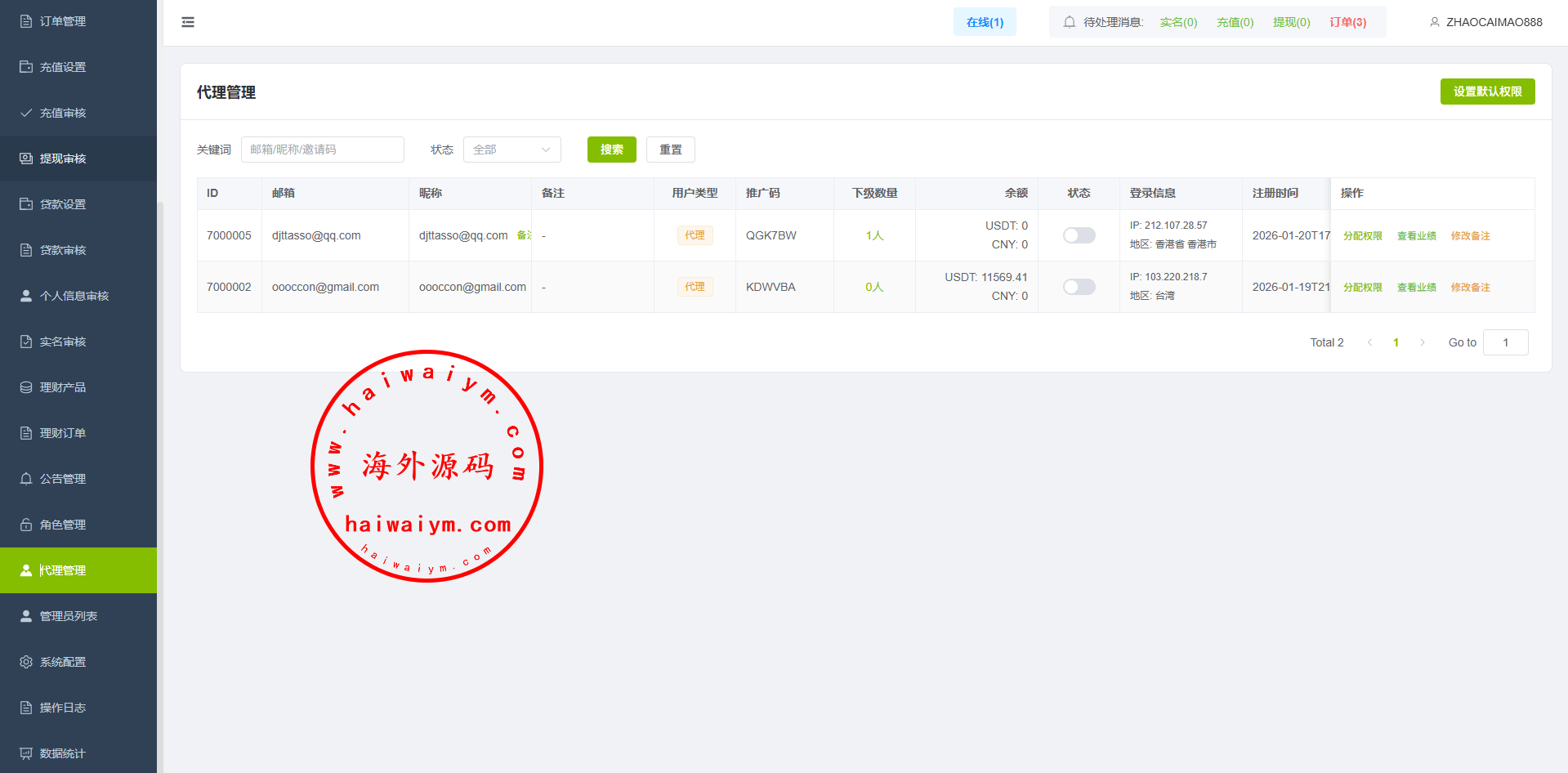Go to previous page arrow in pagination
The height and width of the screenshot is (773, 1568).
[x=1369, y=342]
